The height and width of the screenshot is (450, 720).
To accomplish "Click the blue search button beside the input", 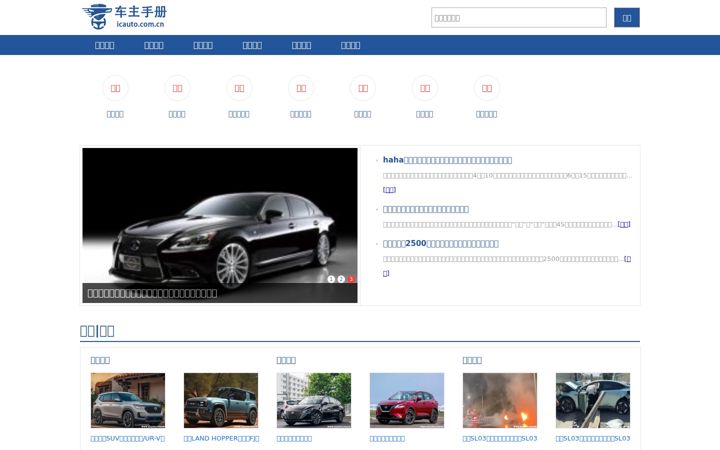I will 627,17.
